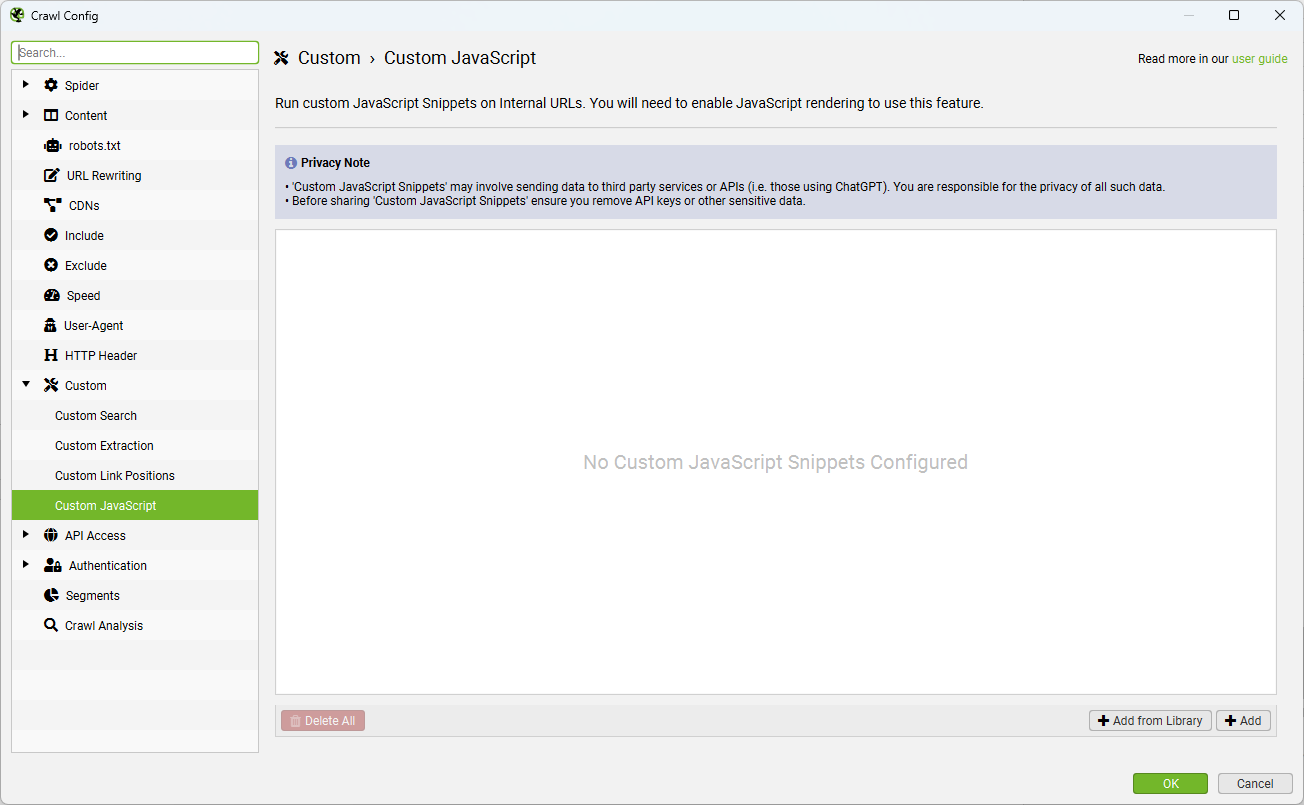Expand the Spider section
Viewport: 1304px width, 805px height.
26,85
